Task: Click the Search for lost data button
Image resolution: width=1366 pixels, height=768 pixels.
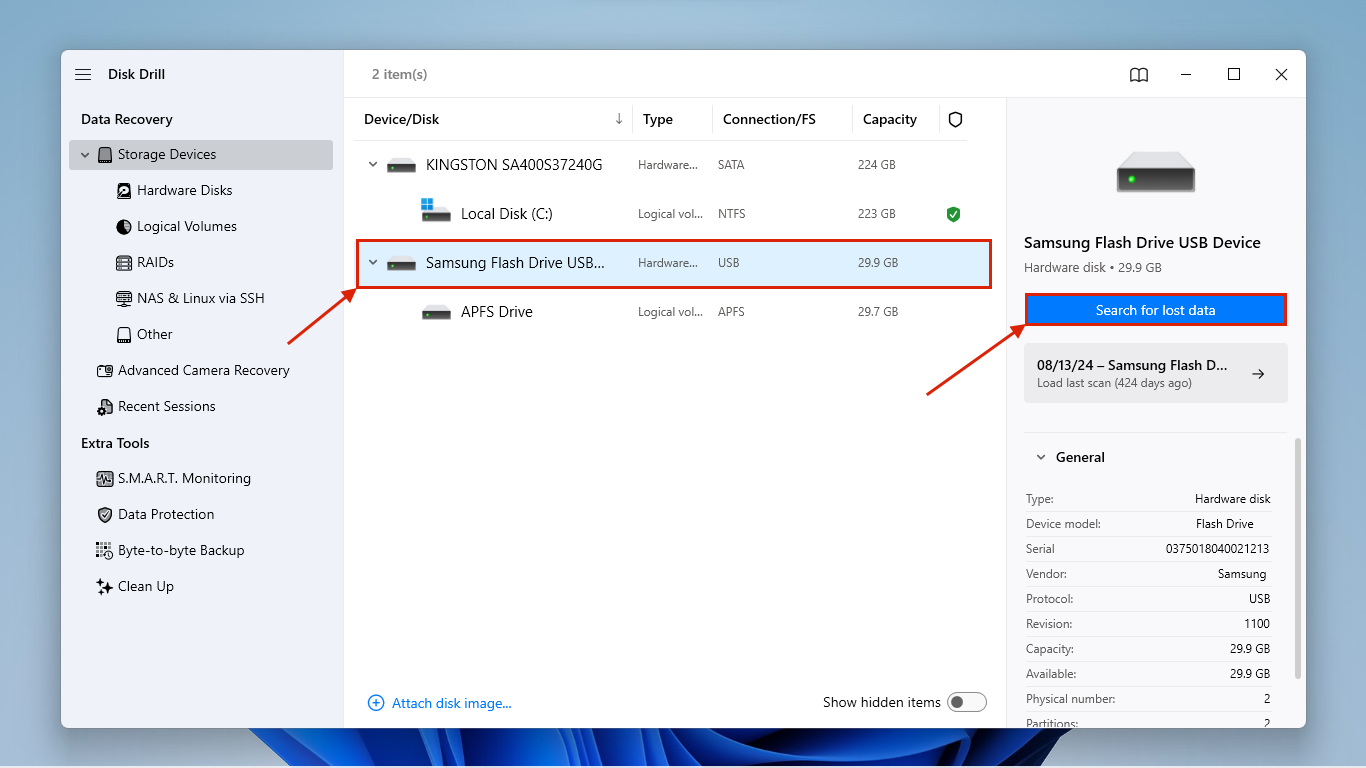Action: coord(1155,310)
